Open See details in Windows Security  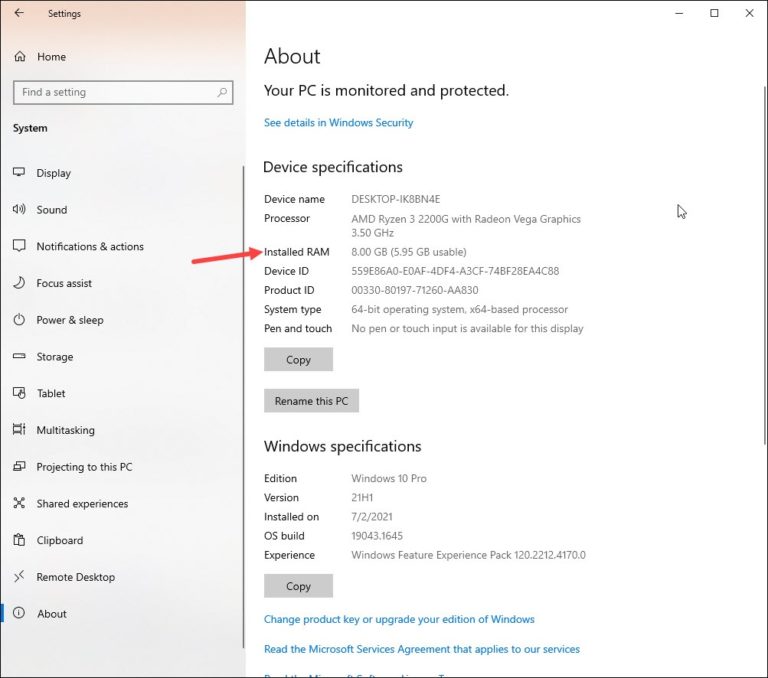[x=338, y=123]
